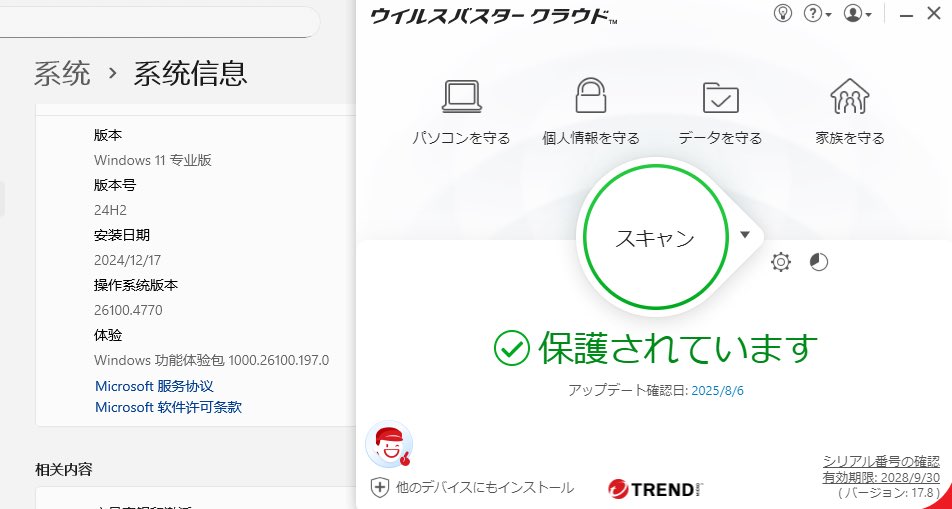Open データを守る folder icon
Screen dimensions: 952x509
721,97
